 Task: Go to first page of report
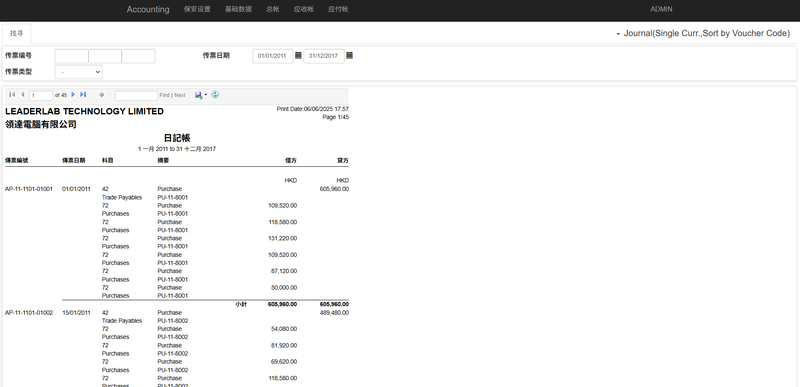click(x=12, y=94)
